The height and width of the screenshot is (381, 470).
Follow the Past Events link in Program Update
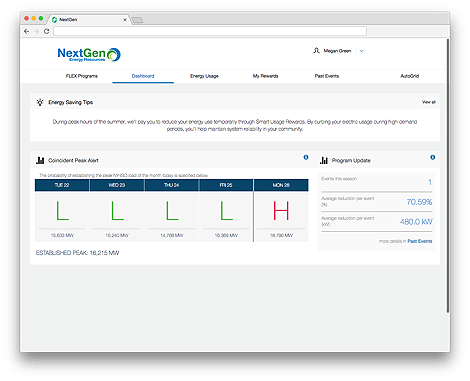420,241
